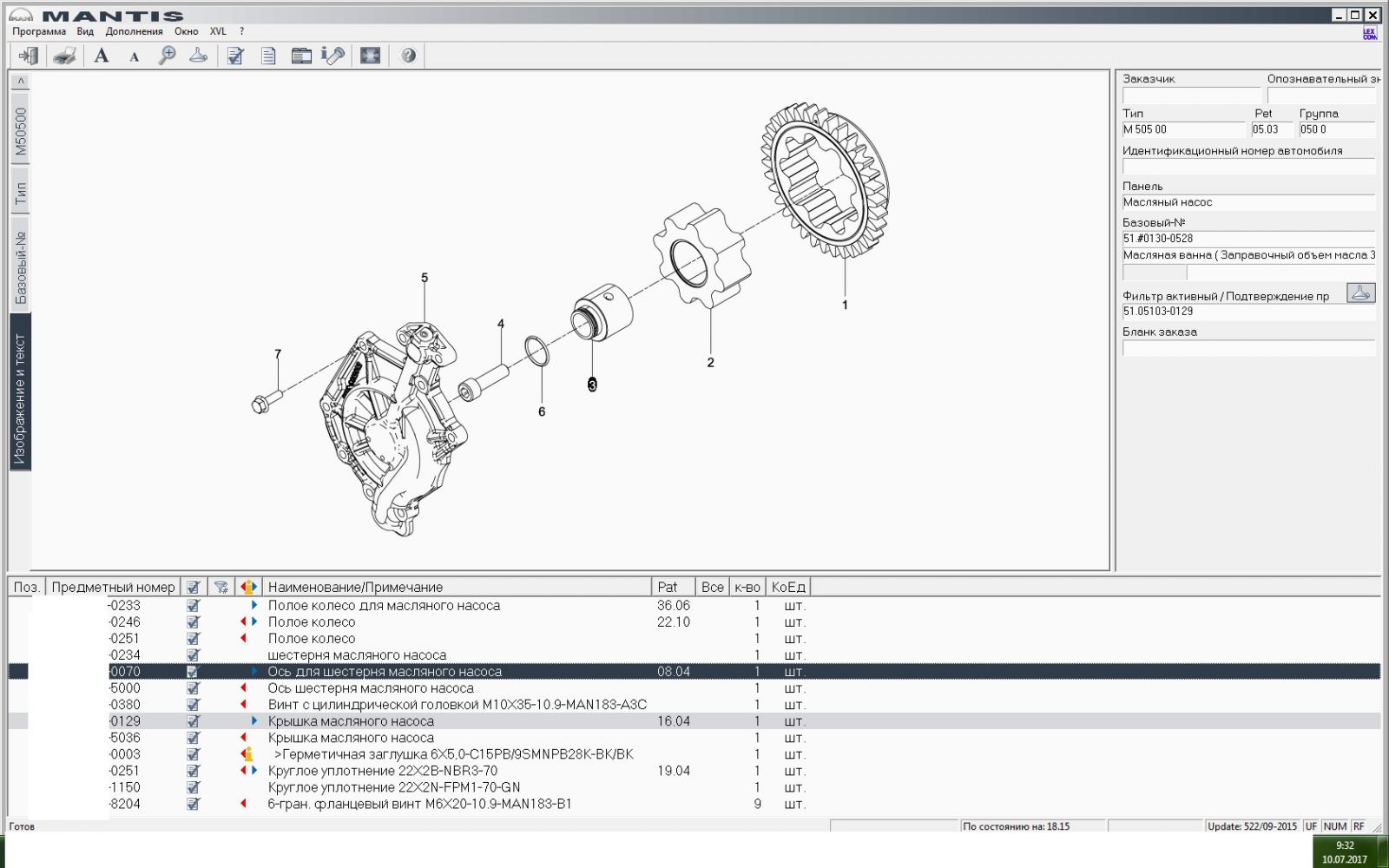This screenshot has height=868, width=1389.
Task: Click the Поз. column header
Action: coord(27,587)
